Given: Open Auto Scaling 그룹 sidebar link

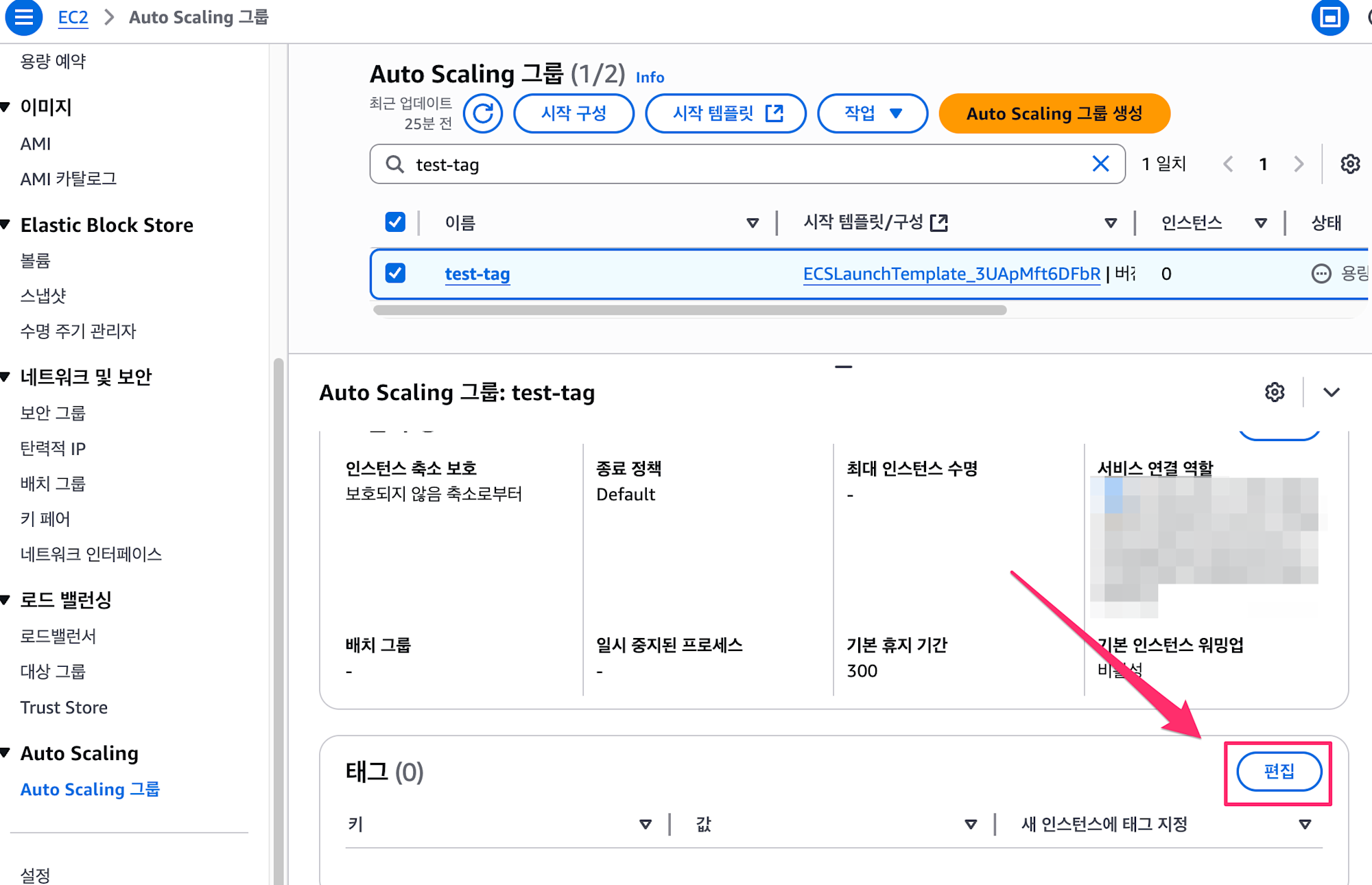Looking at the screenshot, I should pyautogui.click(x=90, y=789).
